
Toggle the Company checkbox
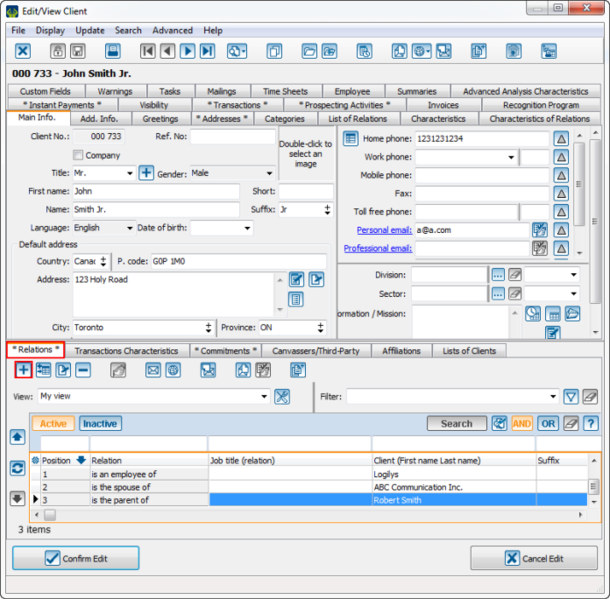[78, 155]
